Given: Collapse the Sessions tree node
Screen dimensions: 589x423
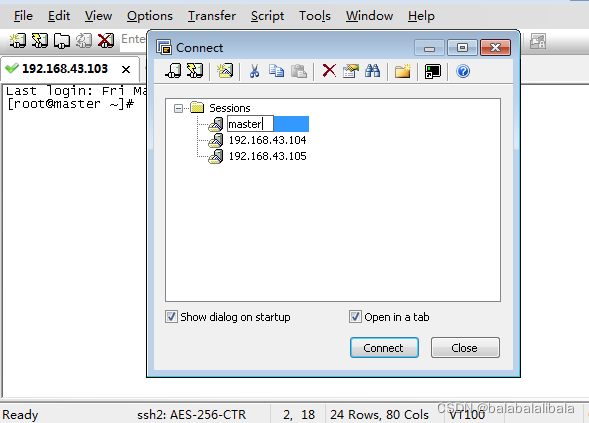Looking at the screenshot, I should tap(178, 109).
